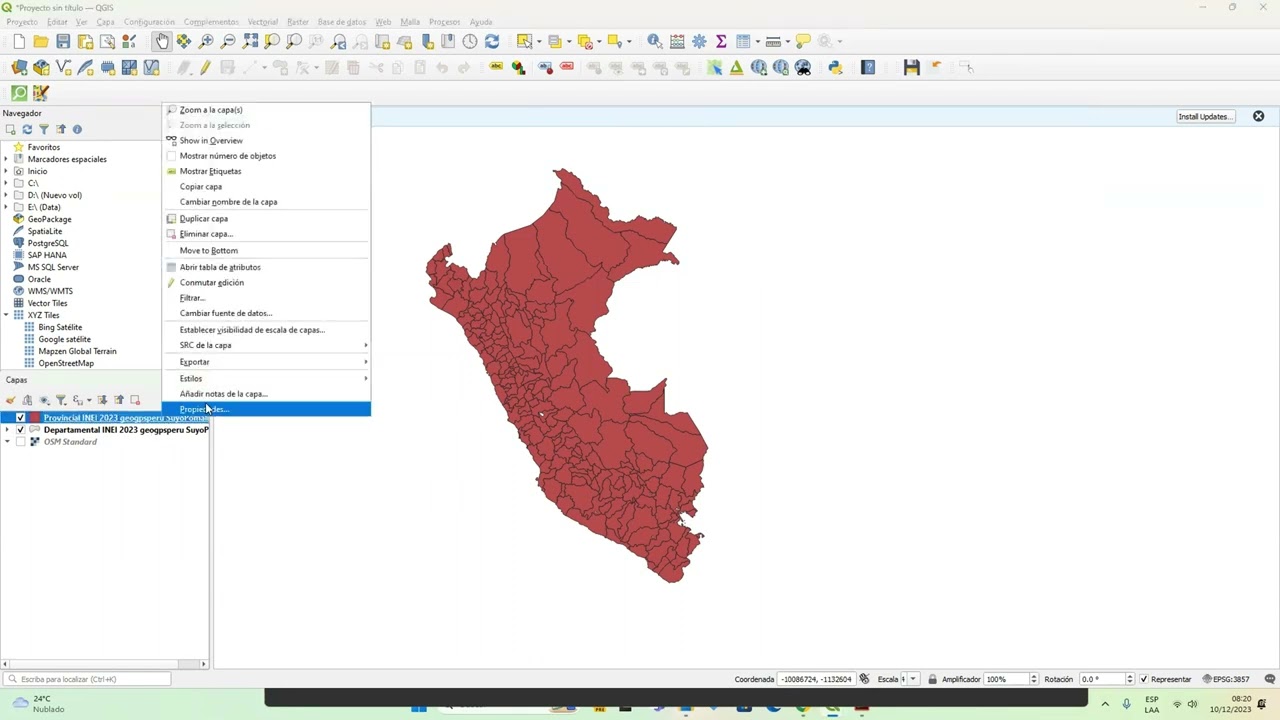This screenshot has height=720, width=1280.
Task: Click 'Zoom a la capa(s)' menu entry
Action: coord(267,110)
